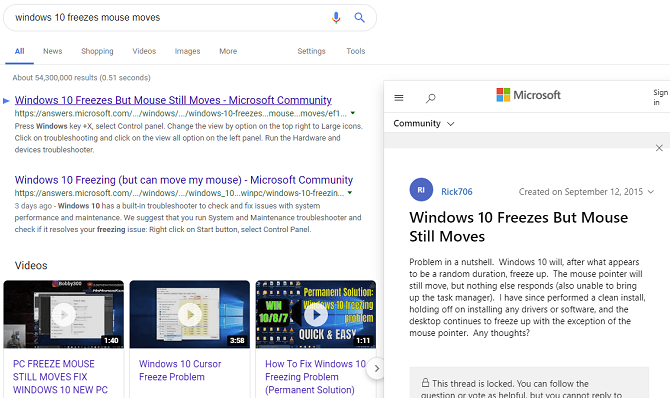Open the Microsoft hamburger menu icon
Image resolution: width=670 pixels, height=398 pixels.
tap(399, 98)
